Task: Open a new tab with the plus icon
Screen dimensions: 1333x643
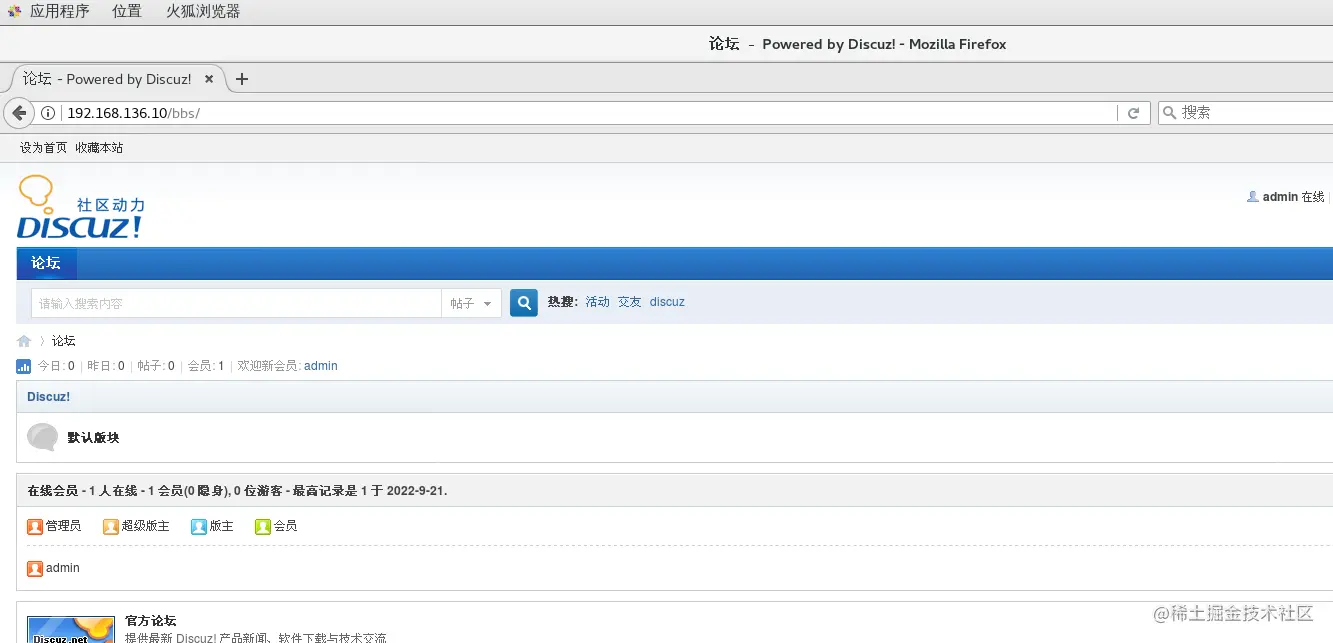Action: [241, 79]
